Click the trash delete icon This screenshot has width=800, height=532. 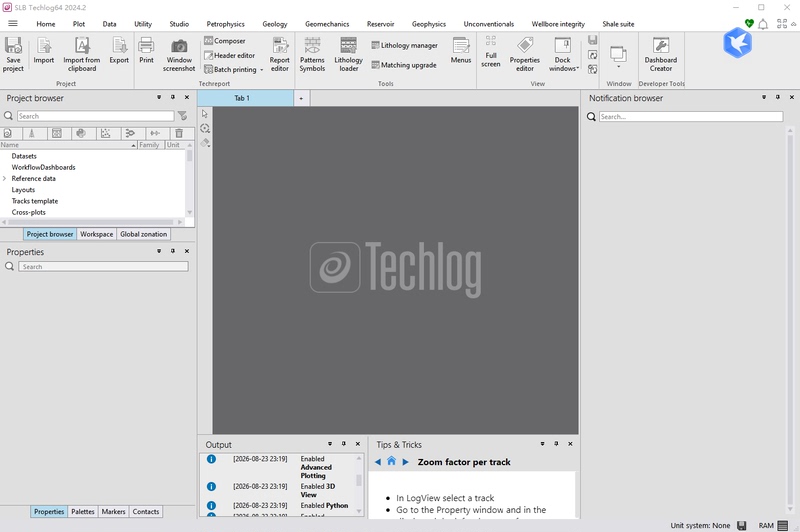point(179,133)
